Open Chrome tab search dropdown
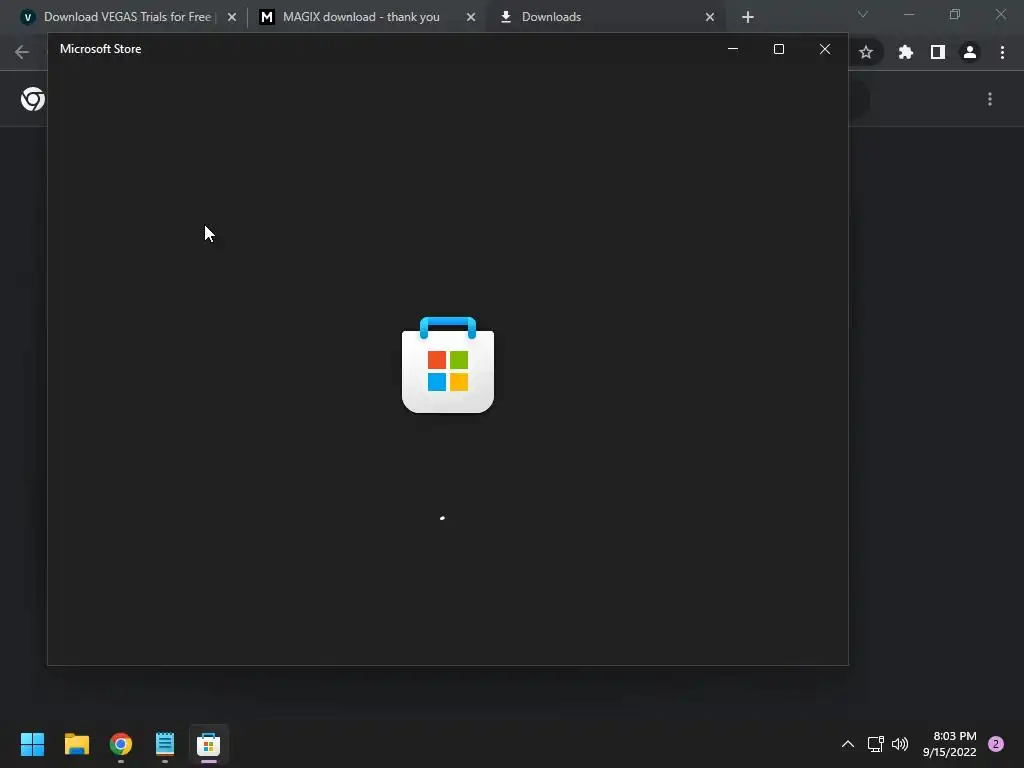 (x=863, y=14)
